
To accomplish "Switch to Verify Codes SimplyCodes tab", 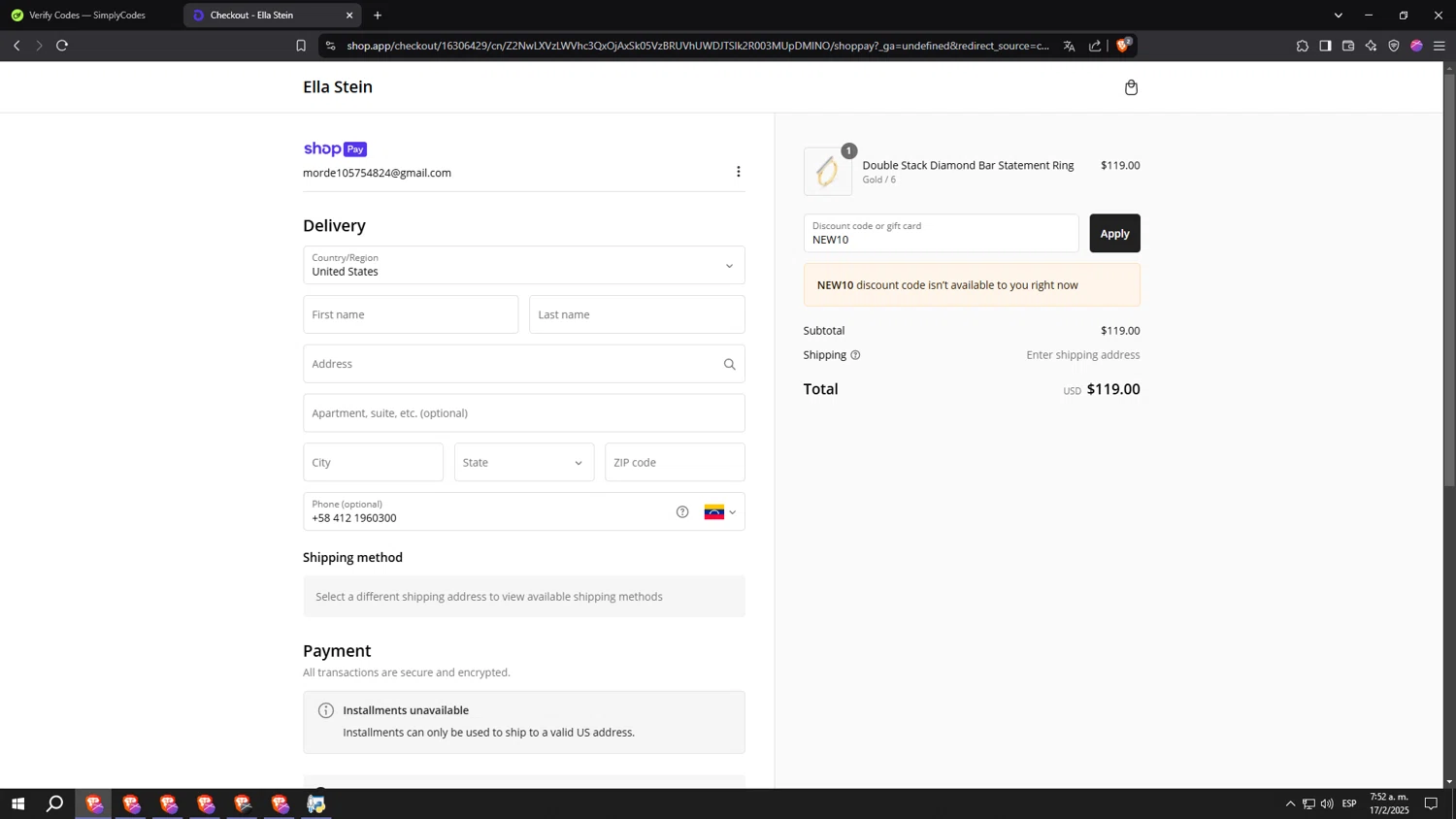I will click(x=87, y=15).
